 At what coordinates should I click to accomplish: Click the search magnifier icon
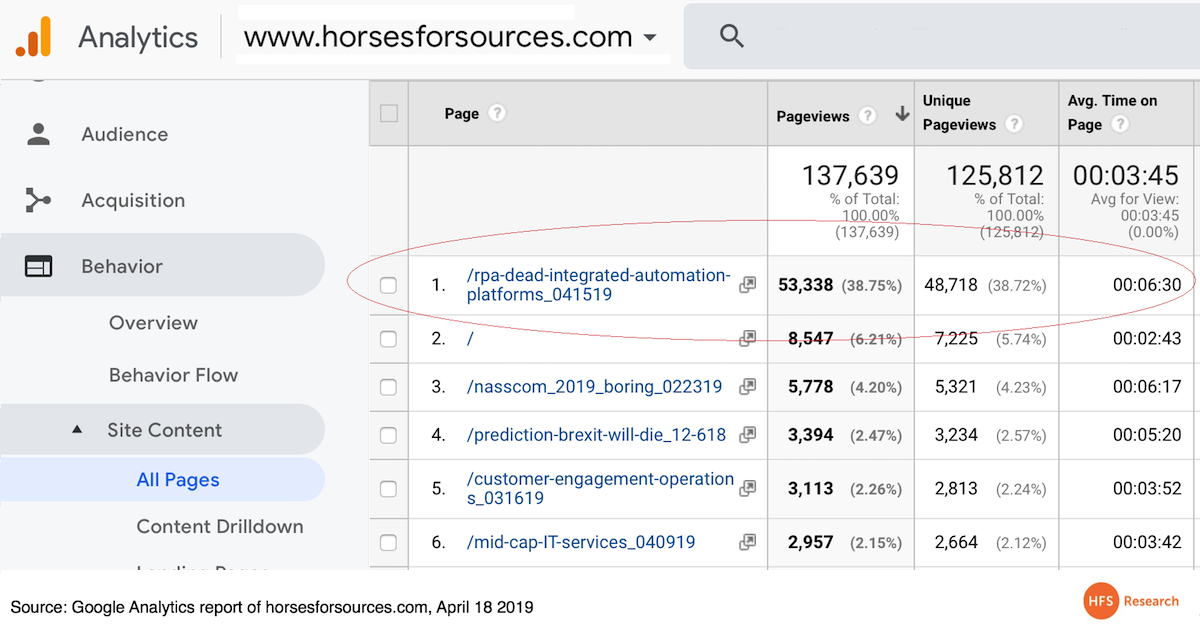click(x=732, y=36)
